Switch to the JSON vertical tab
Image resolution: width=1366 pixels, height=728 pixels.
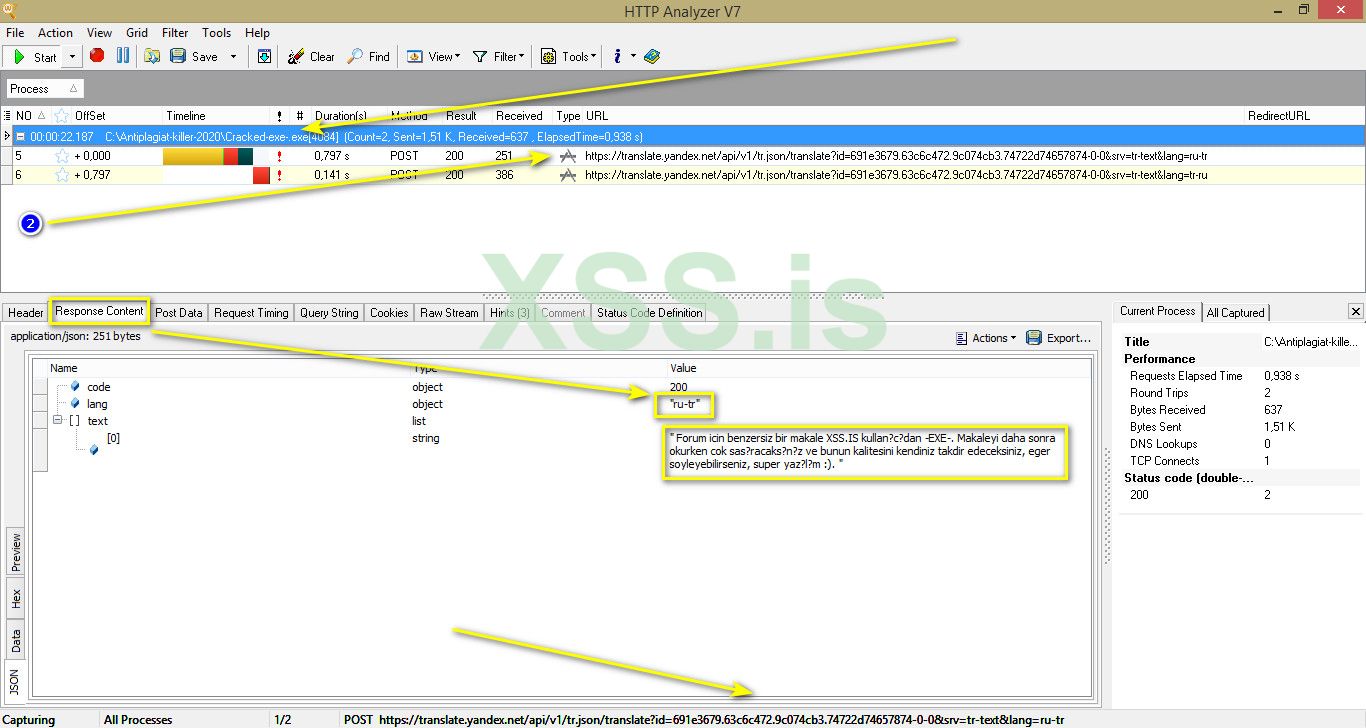16,682
